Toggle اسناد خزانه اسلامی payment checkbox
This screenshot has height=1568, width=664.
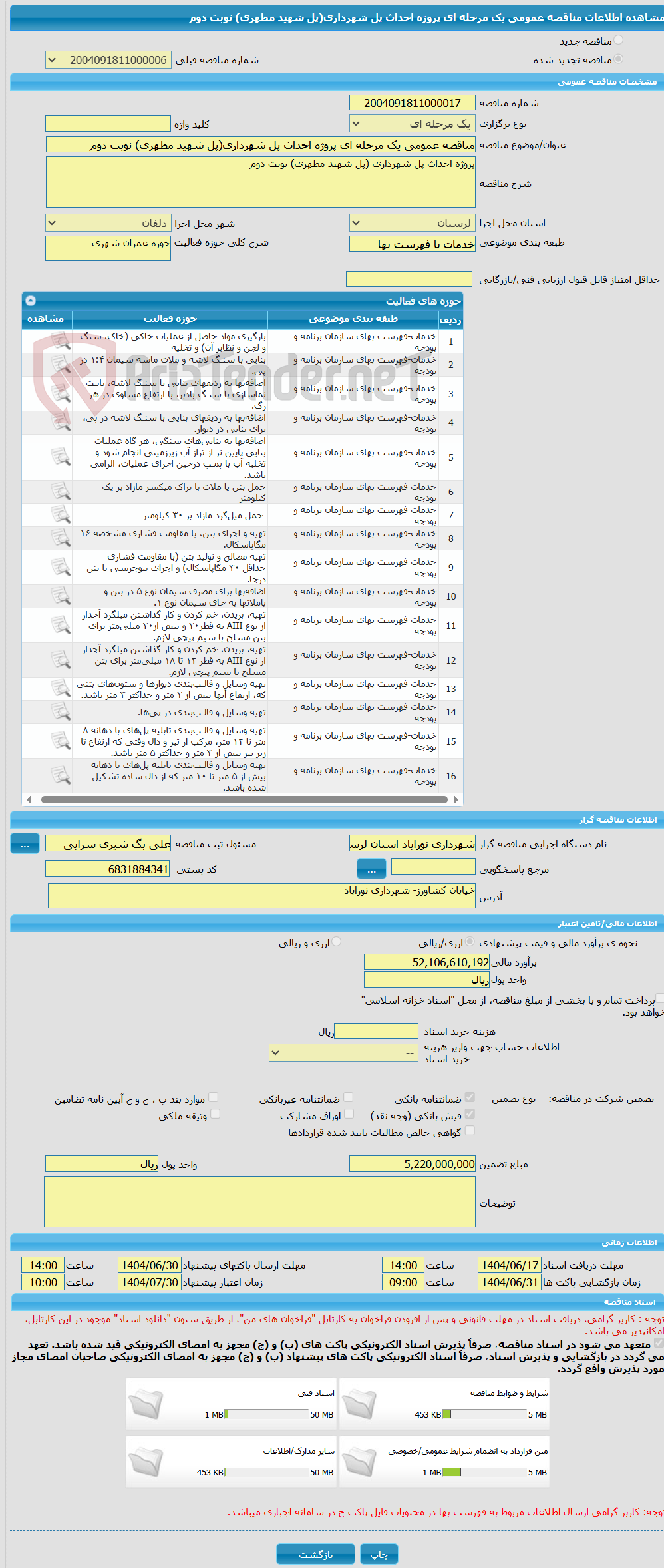click(x=659, y=998)
